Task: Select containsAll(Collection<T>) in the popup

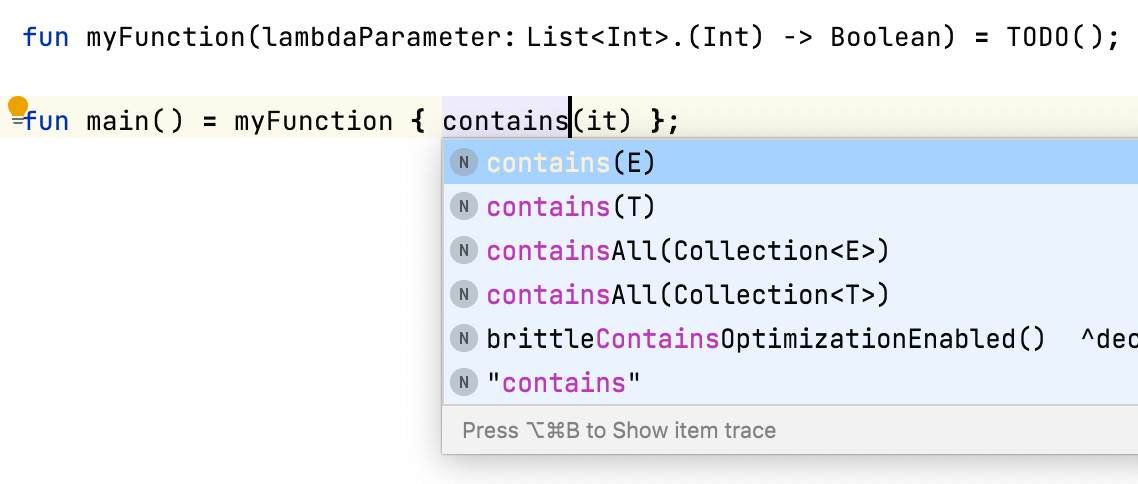Action: pyautogui.click(x=687, y=295)
